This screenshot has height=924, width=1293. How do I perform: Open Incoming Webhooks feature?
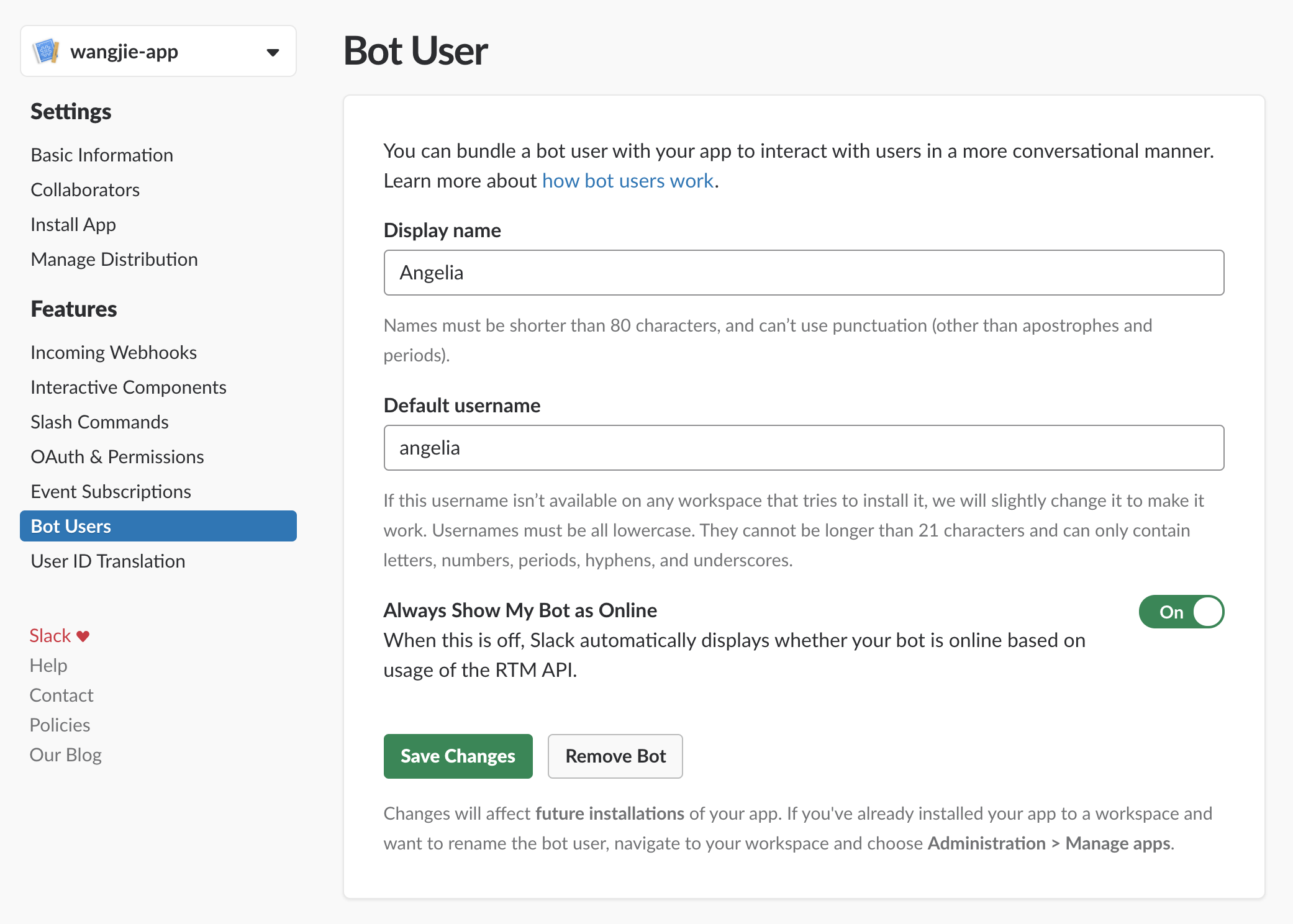114,352
